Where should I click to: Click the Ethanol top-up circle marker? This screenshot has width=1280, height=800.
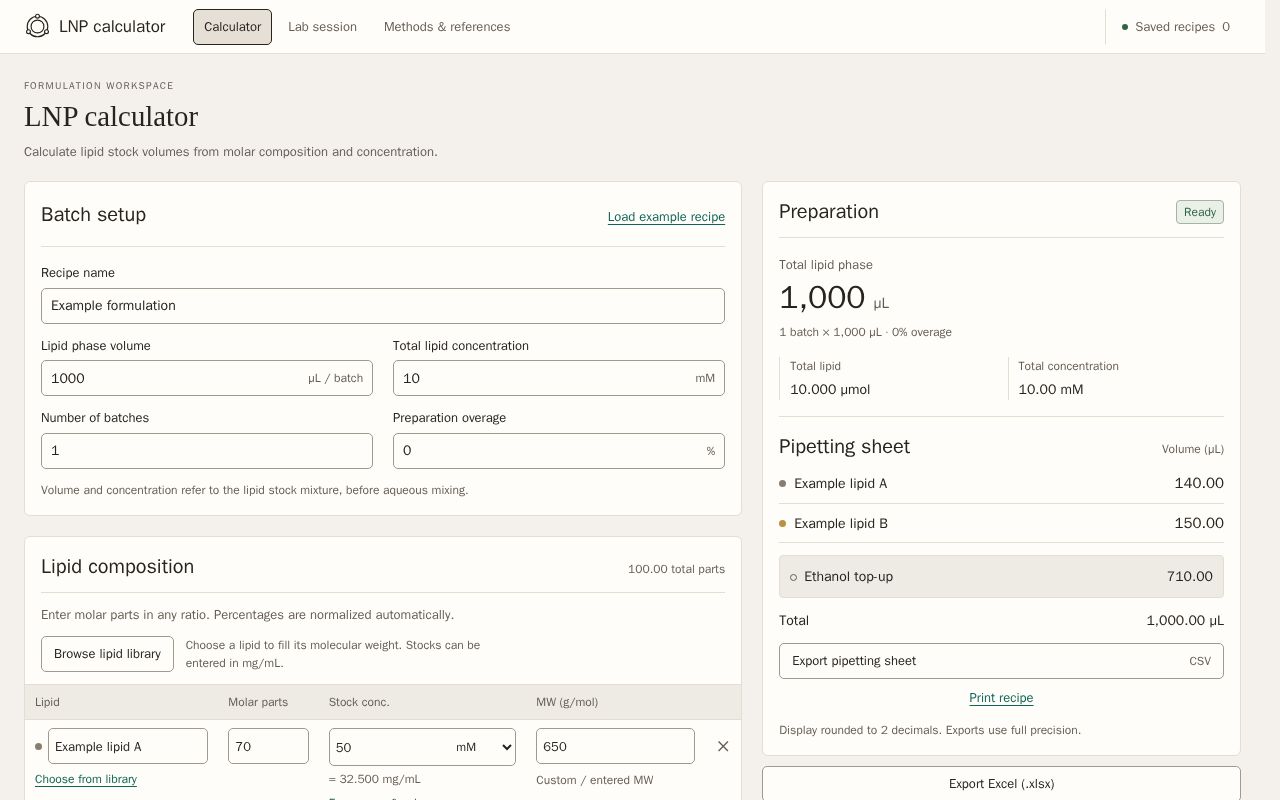[x=794, y=577]
